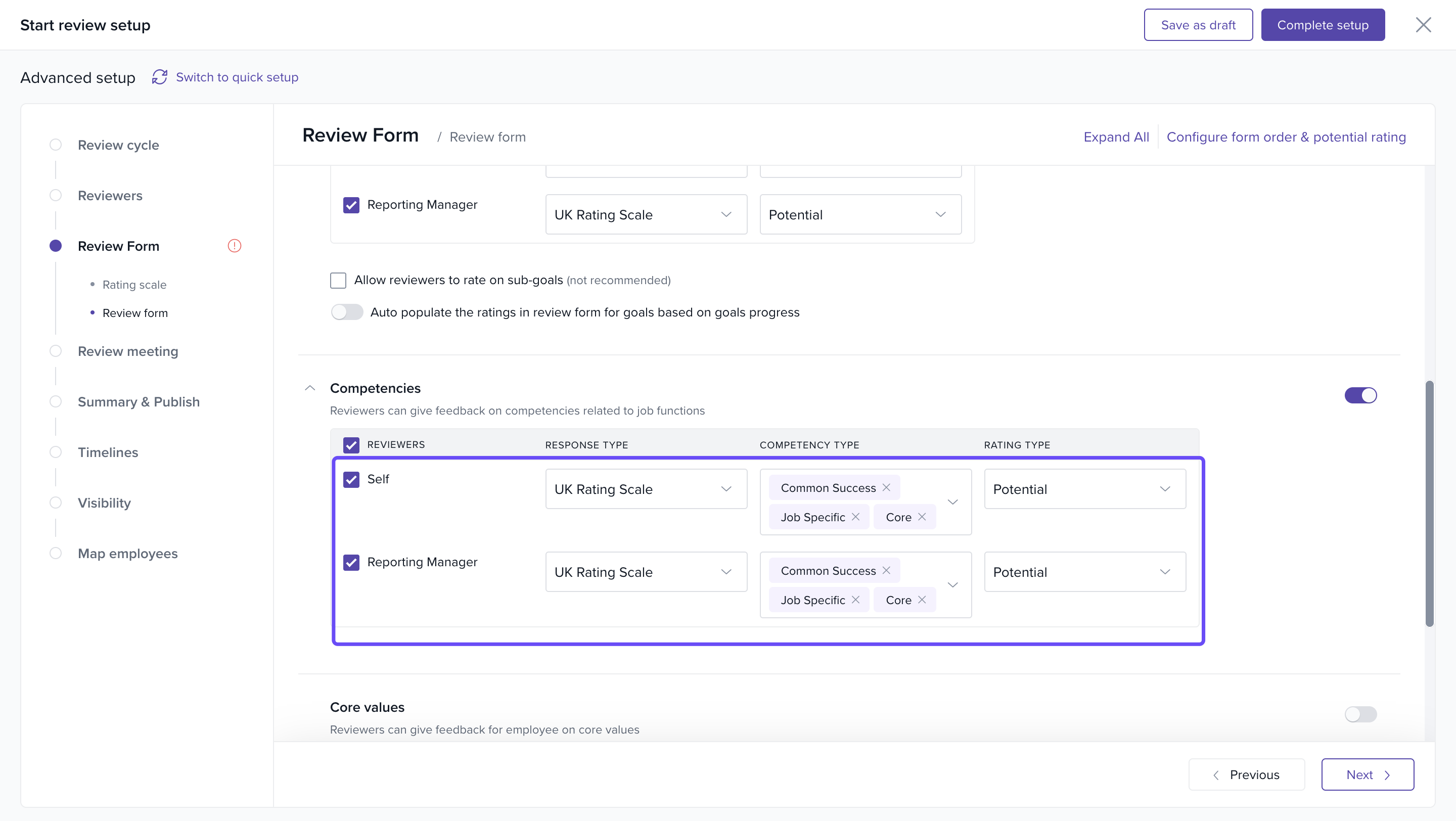Remove Core tag from Reporting Manager row
Viewport: 1456px width, 821px height.
(922, 600)
